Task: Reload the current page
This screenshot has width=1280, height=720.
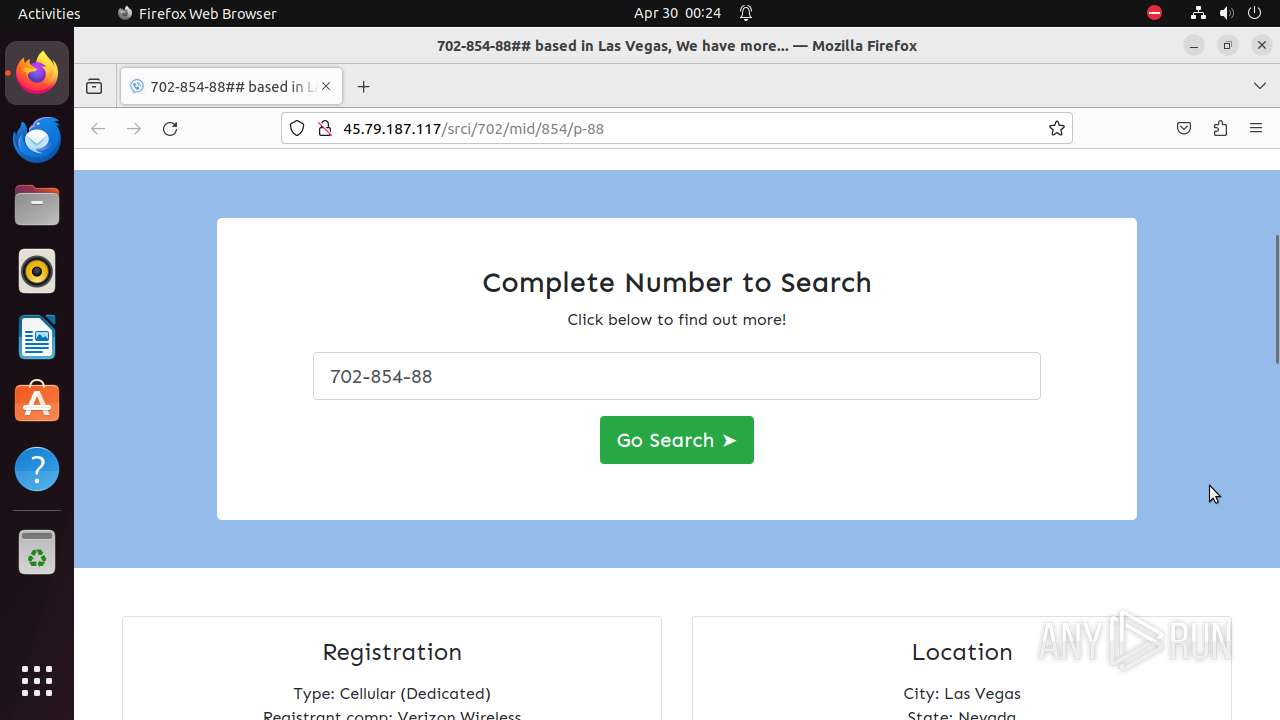Action: [170, 128]
